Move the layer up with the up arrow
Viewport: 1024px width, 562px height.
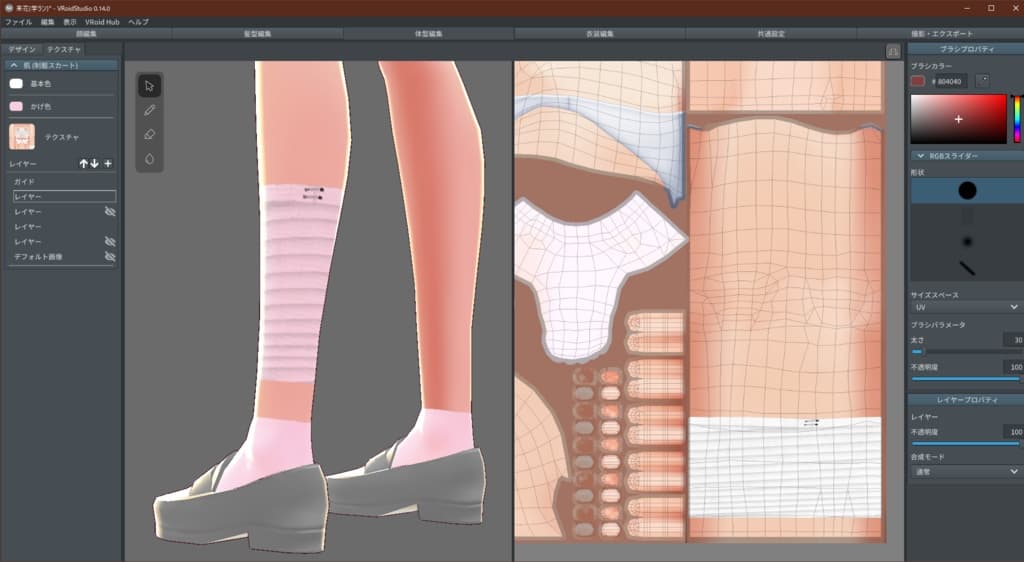(x=84, y=163)
